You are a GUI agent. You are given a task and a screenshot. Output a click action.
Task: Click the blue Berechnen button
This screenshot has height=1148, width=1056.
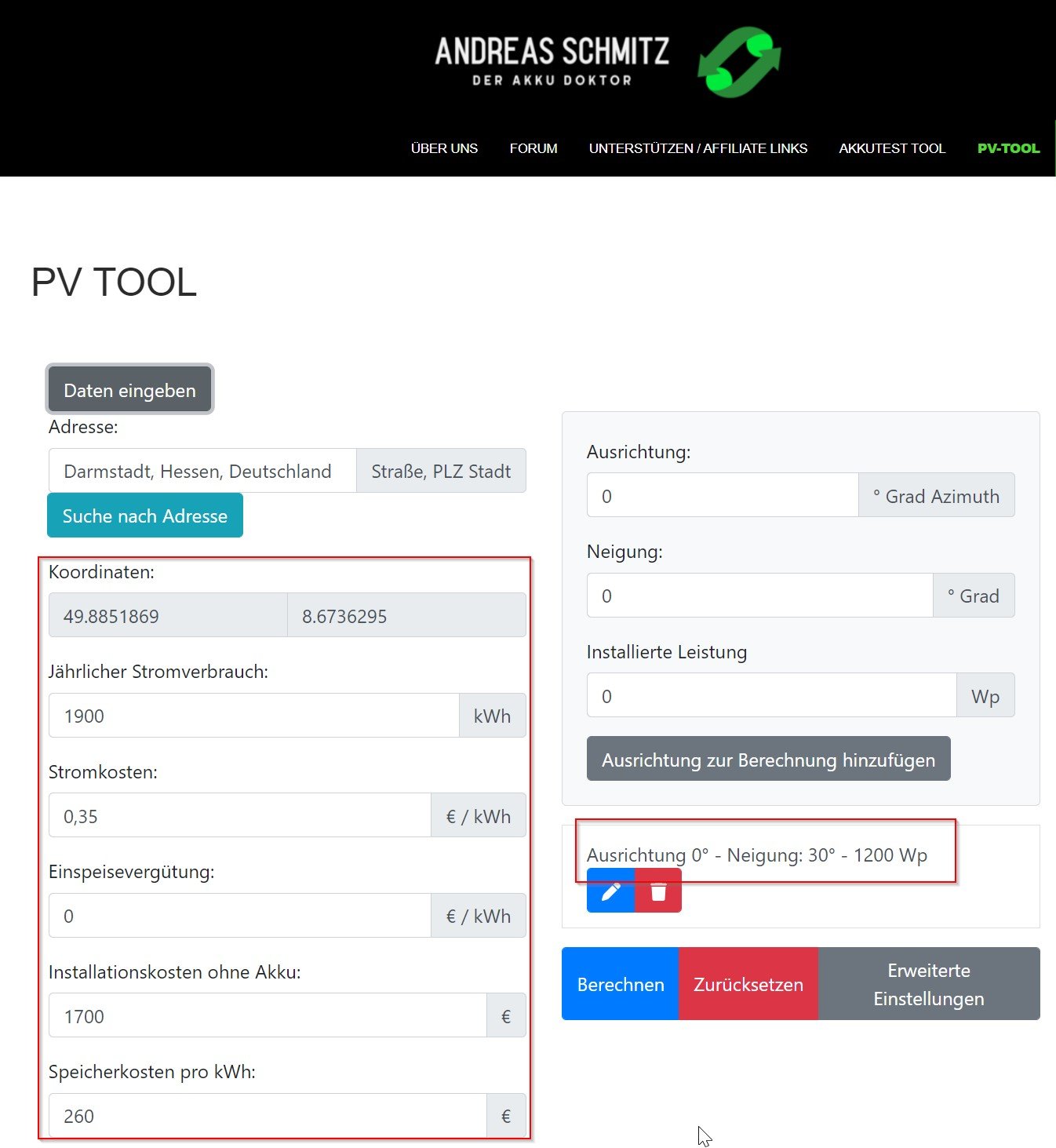click(620, 984)
